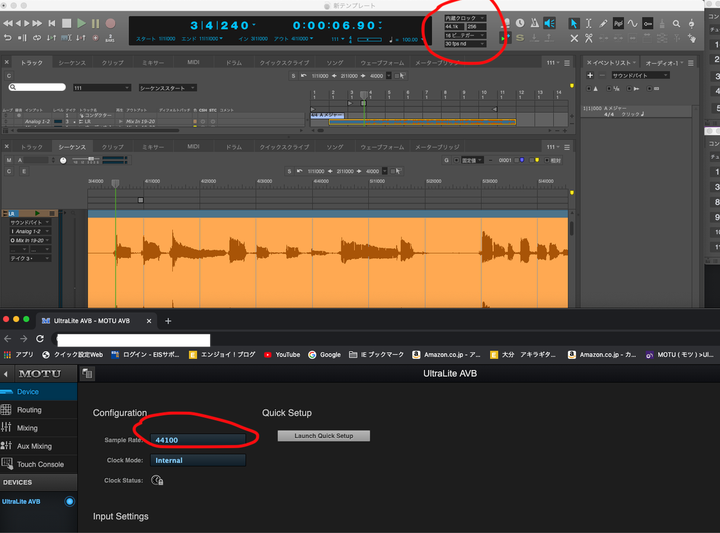This screenshot has height=533, width=720.
Task: Reload the browser page
Action: tap(39, 338)
